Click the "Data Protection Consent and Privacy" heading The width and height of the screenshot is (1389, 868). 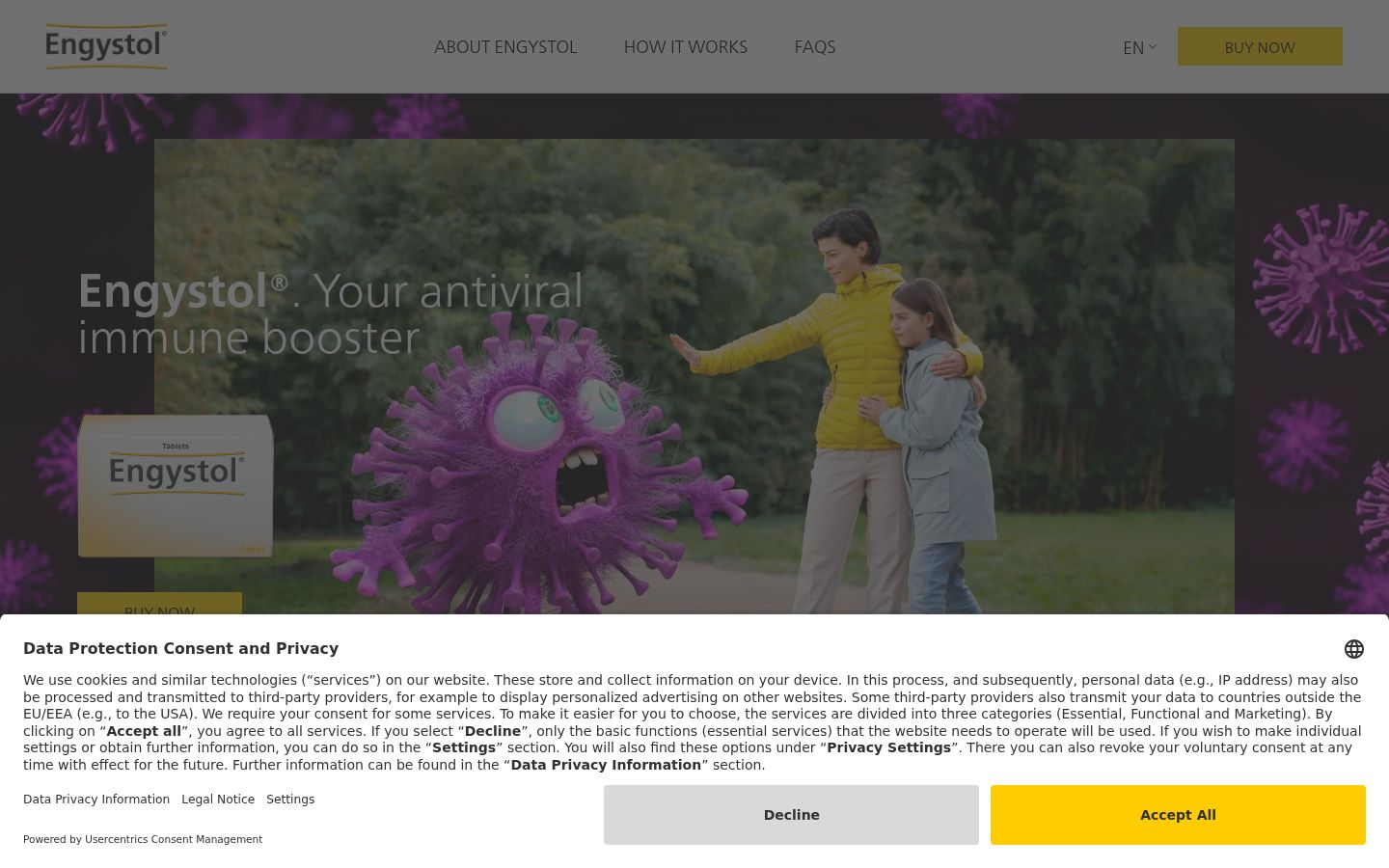click(x=180, y=649)
